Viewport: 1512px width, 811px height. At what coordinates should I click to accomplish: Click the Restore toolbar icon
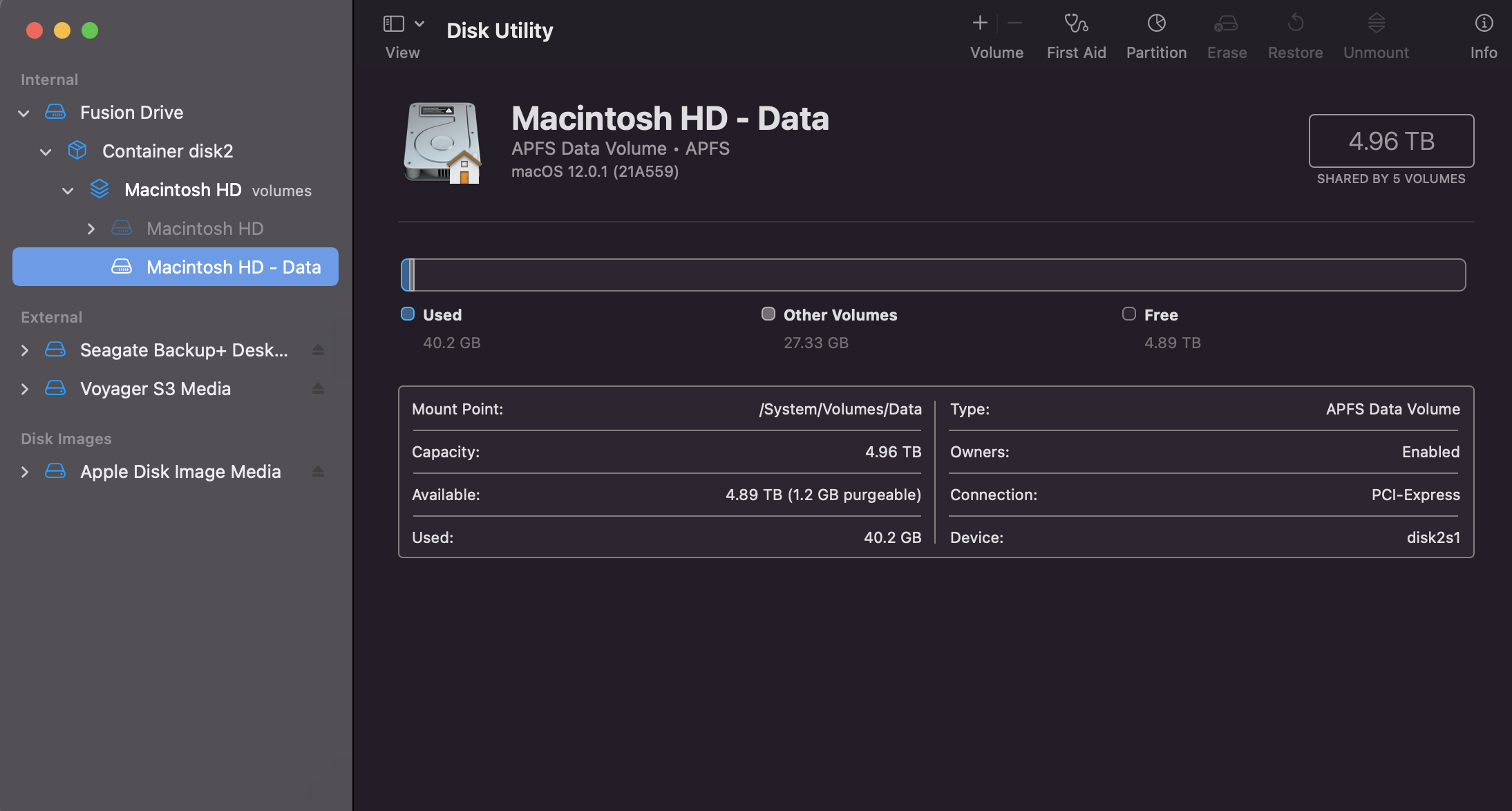[1295, 23]
